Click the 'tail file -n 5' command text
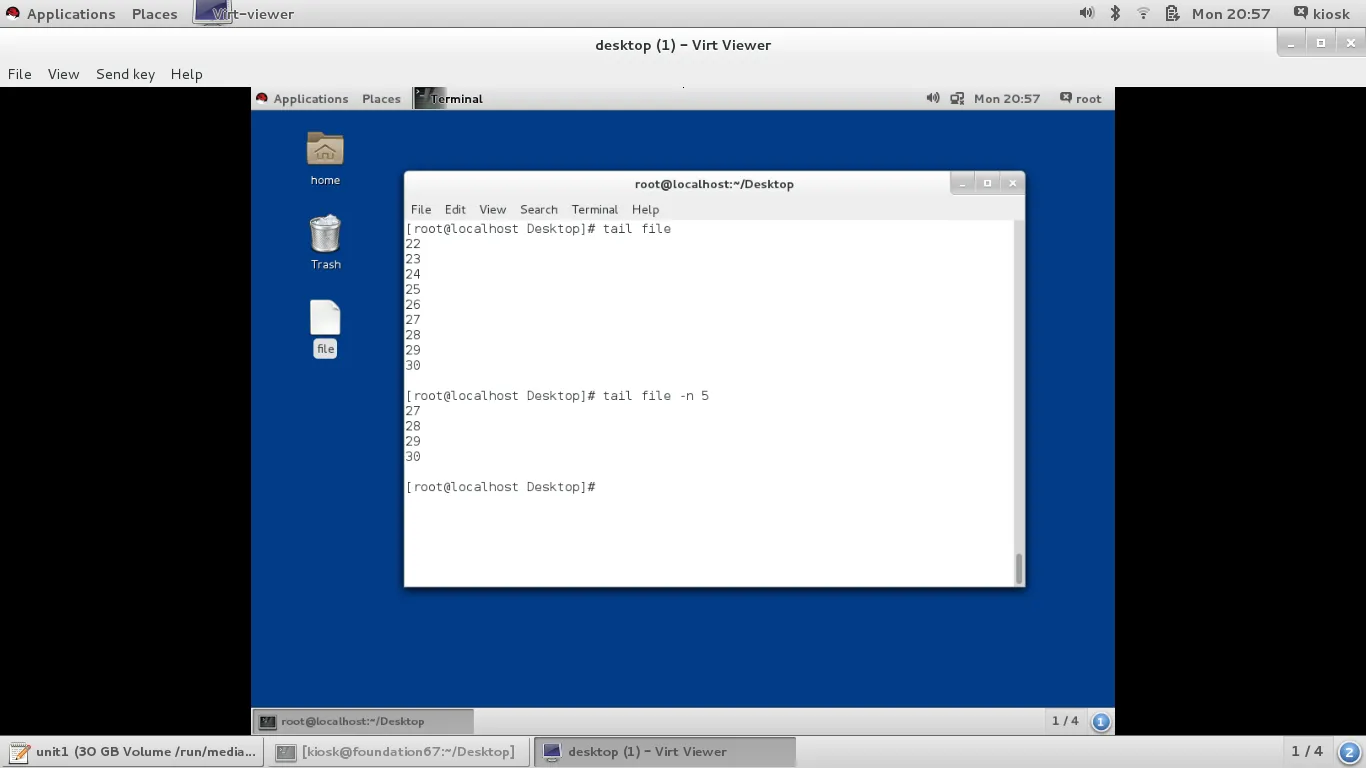Screen dimensions: 1366x768 (656, 396)
